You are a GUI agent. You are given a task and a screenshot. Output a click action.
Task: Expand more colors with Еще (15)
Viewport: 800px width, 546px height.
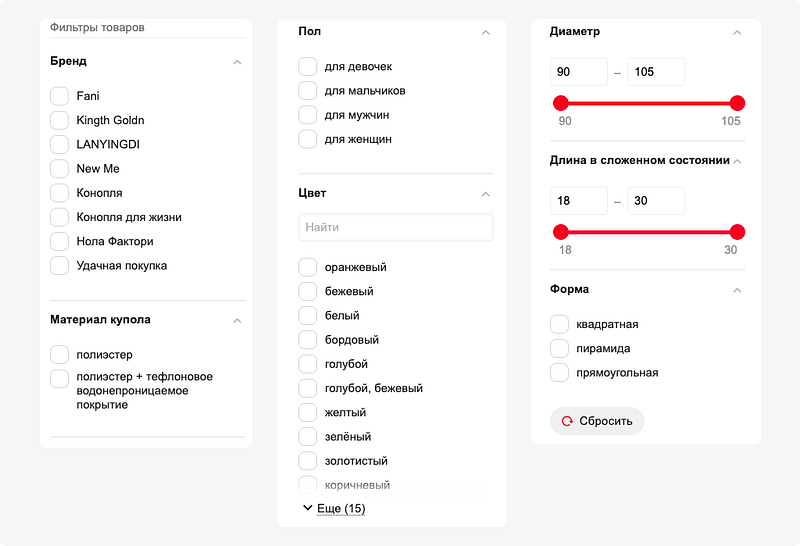(x=335, y=508)
